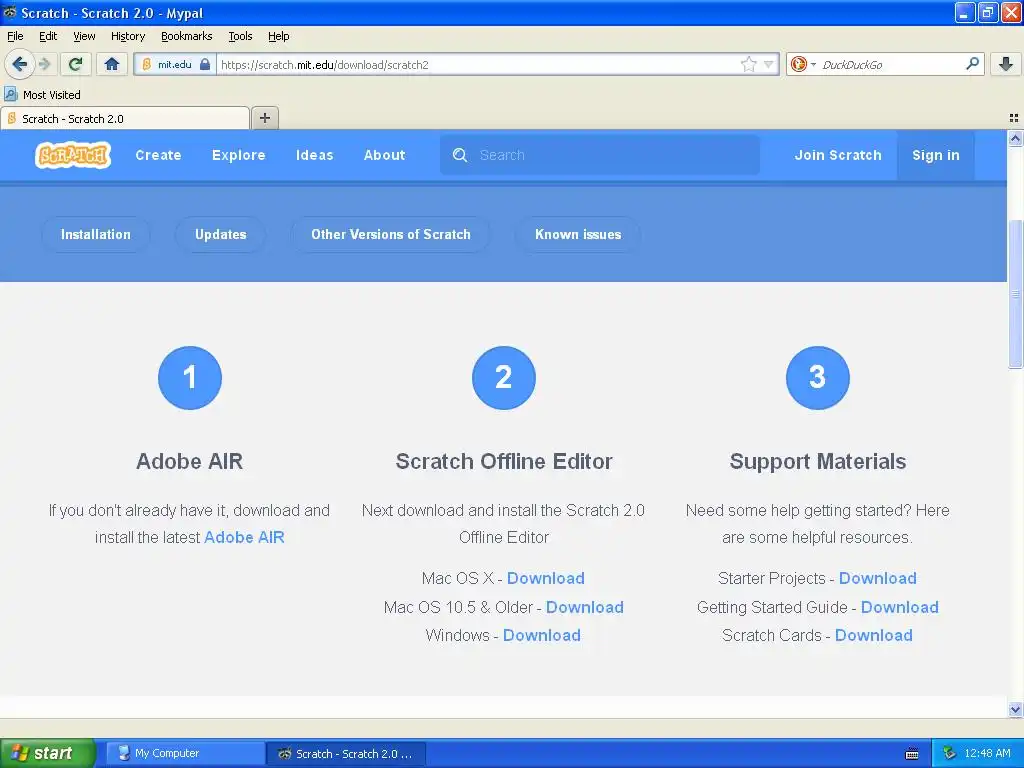Screen dimensions: 1024x768
Task: Open the About page link
Action: [384, 155]
